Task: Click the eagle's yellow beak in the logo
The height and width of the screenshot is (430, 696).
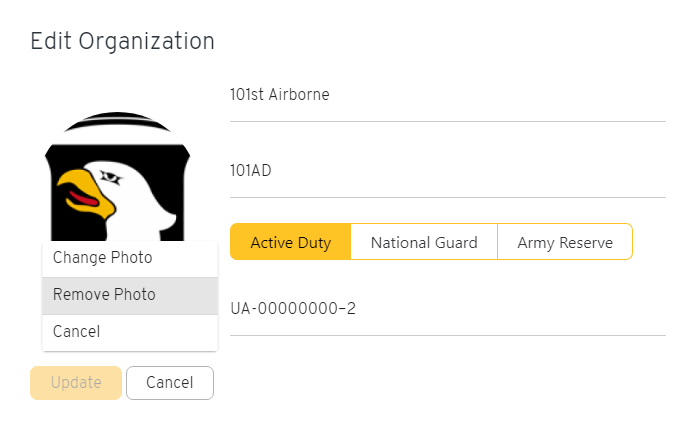Action: (85, 194)
